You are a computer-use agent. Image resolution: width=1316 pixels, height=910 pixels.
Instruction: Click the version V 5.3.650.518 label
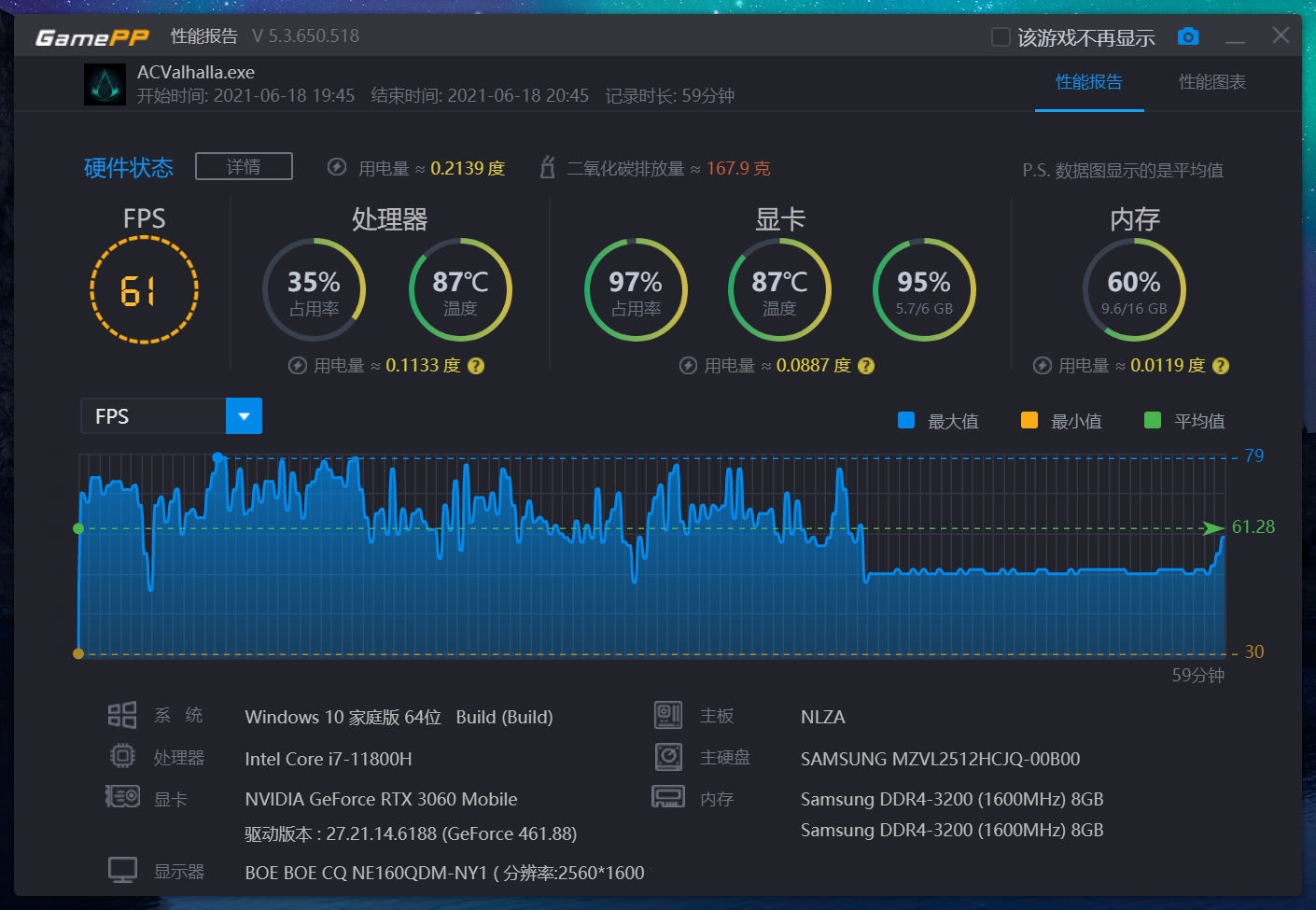305,35
